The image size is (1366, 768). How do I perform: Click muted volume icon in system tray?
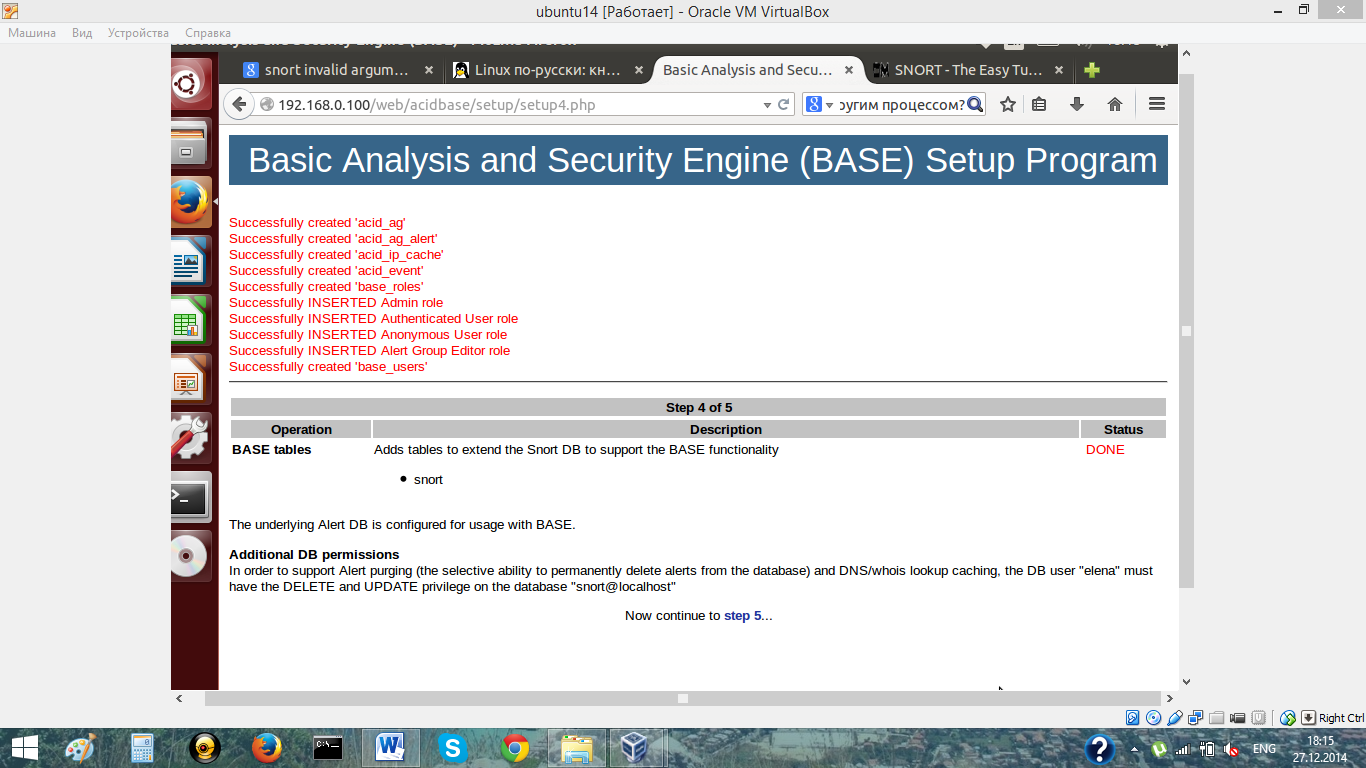[1232, 749]
